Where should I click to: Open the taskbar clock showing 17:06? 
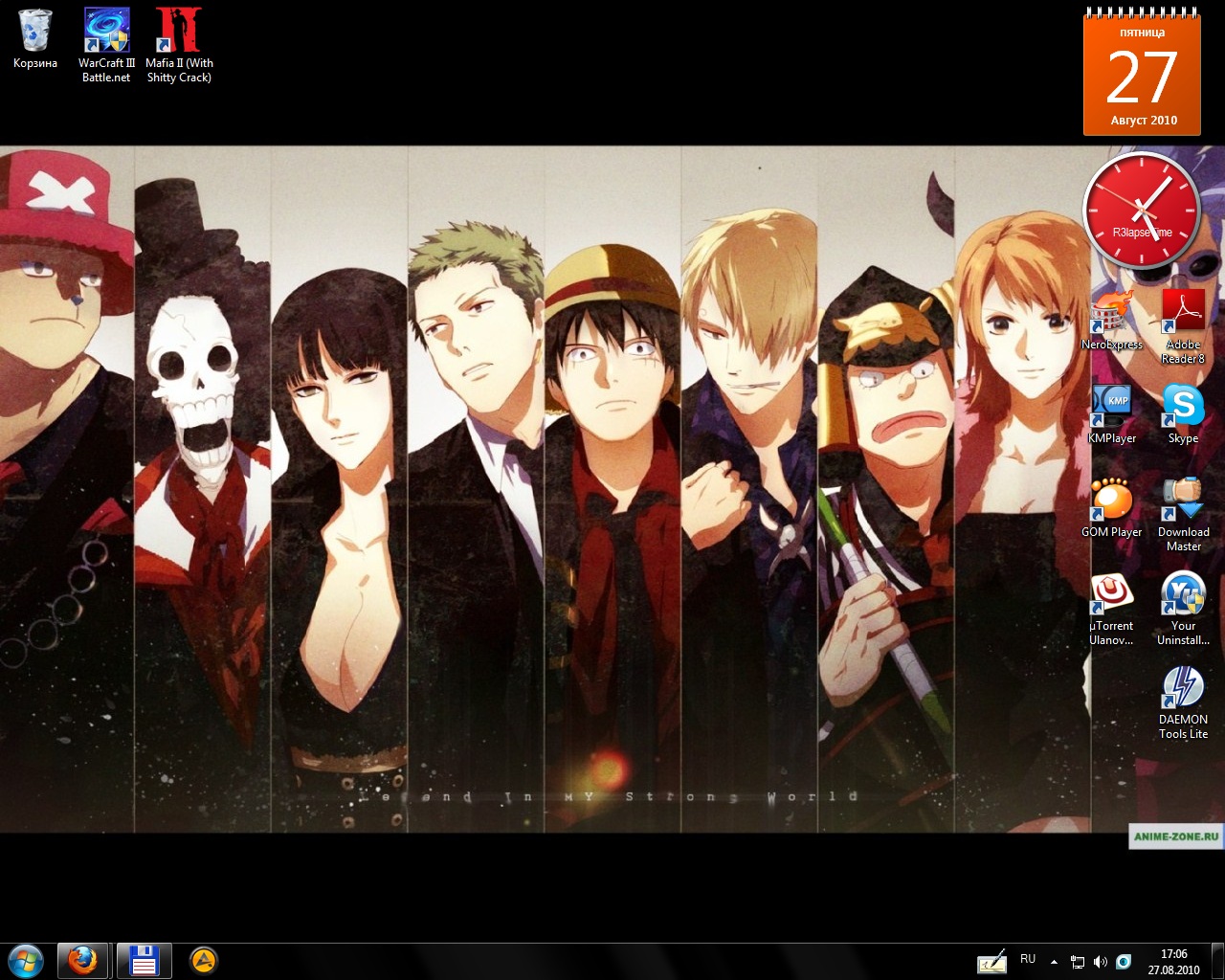click(1173, 961)
